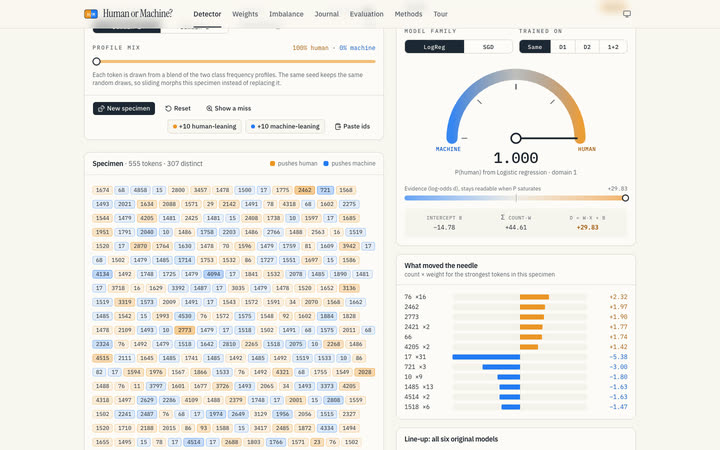Viewport: 720px width, 450px height.
Task: Click the count·w sum value +44.61
Action: tap(516, 227)
